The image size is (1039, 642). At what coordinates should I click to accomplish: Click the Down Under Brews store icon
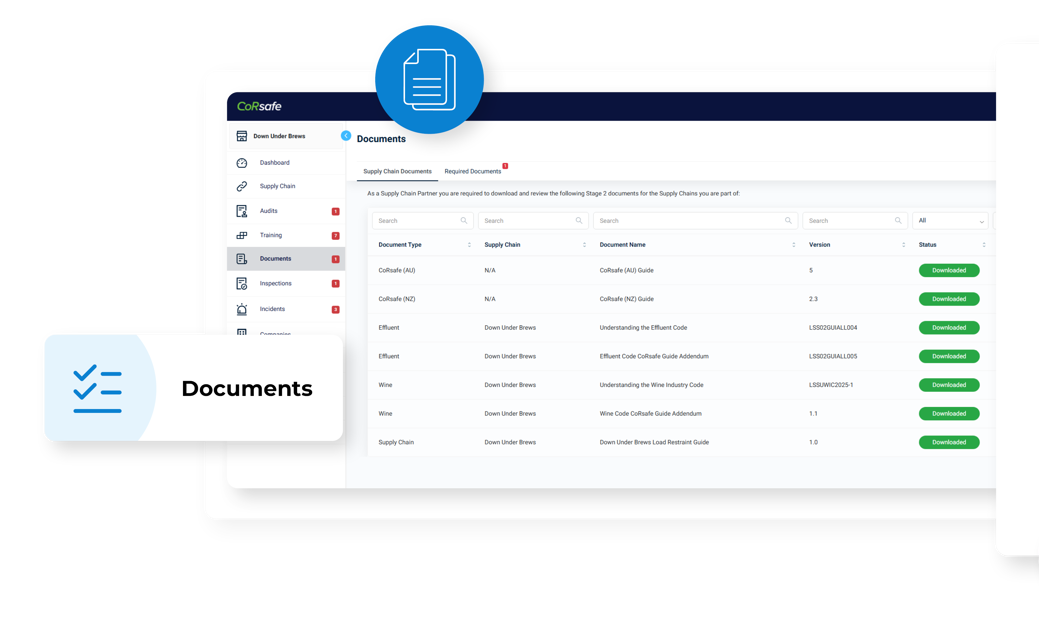(242, 136)
